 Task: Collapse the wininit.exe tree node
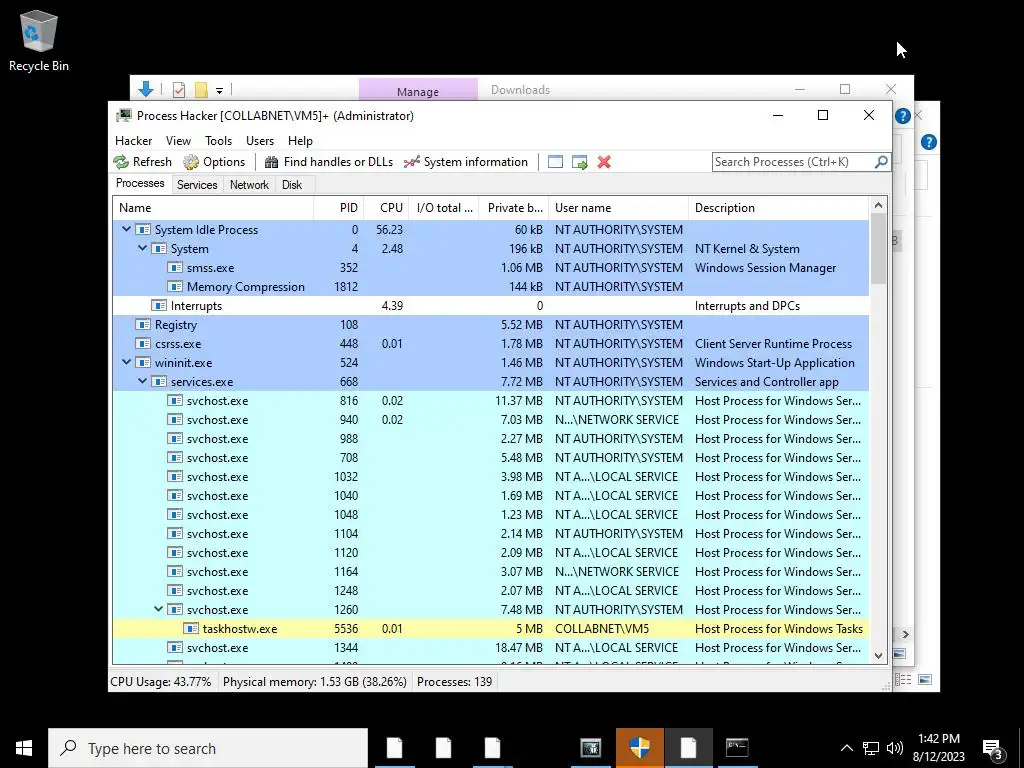click(127, 362)
